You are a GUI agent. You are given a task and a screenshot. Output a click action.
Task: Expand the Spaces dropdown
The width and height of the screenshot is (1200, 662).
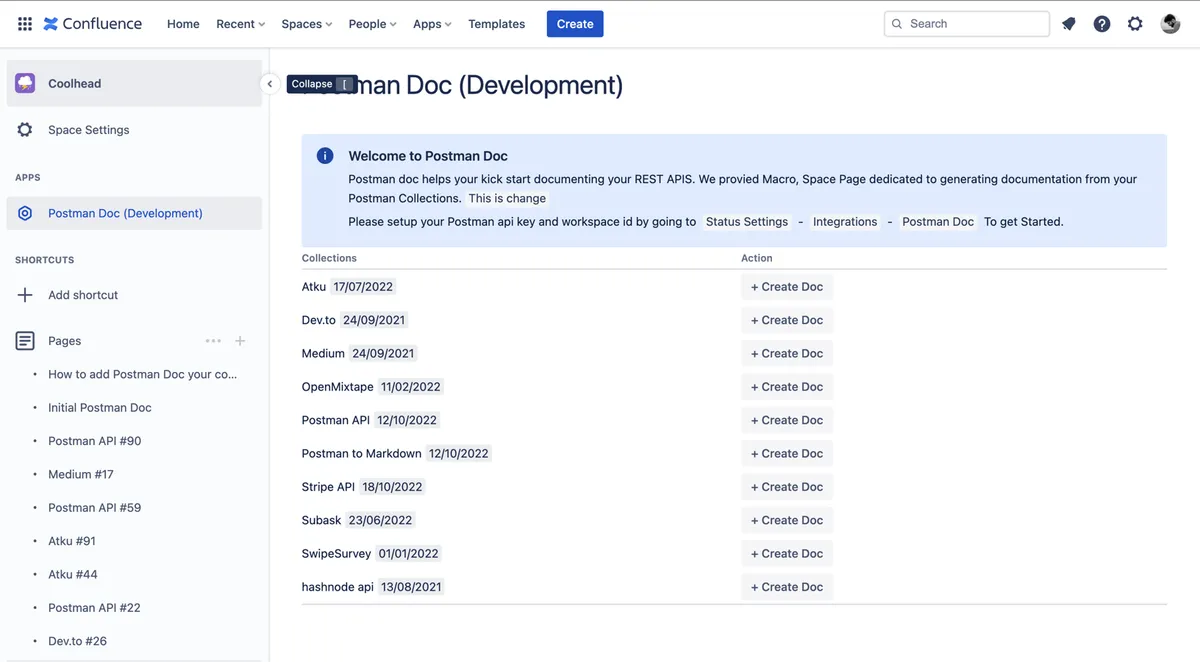307,24
